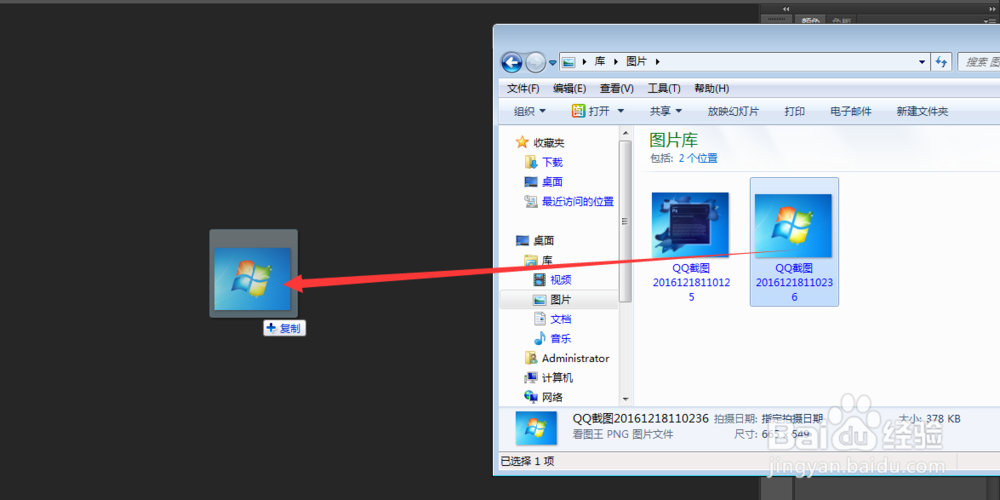
Task: Click 指定拍摄日期 in details pane
Action: (793, 419)
